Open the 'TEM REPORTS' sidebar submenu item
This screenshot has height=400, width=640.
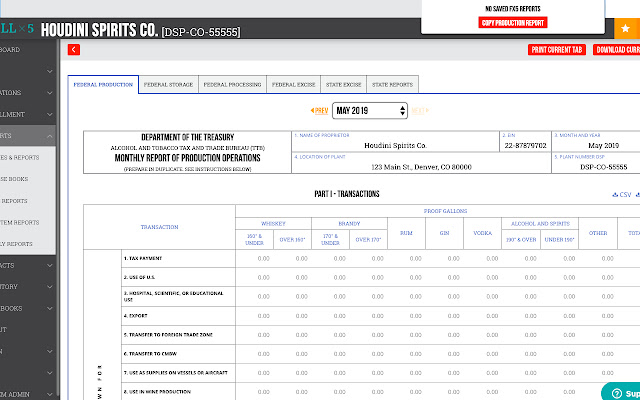click(x=20, y=222)
